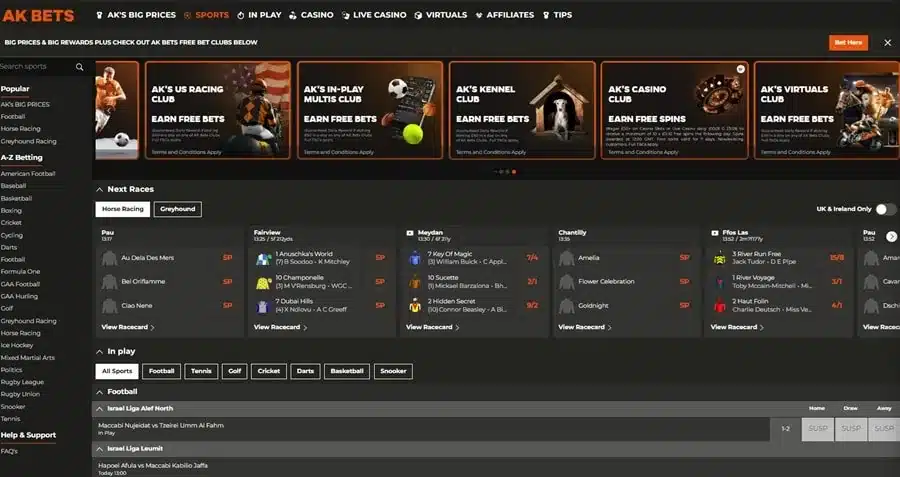Go to In Play in top navigation

(x=259, y=15)
